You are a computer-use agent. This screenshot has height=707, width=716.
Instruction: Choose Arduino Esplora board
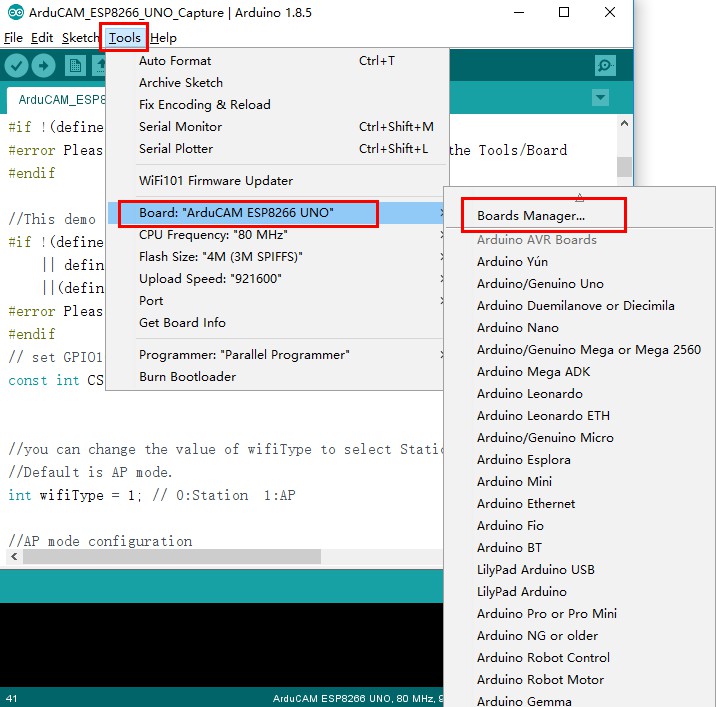pyautogui.click(x=580, y=459)
